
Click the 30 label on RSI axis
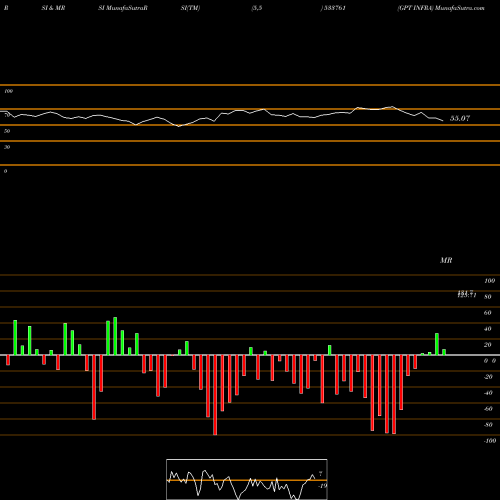point(7,147)
